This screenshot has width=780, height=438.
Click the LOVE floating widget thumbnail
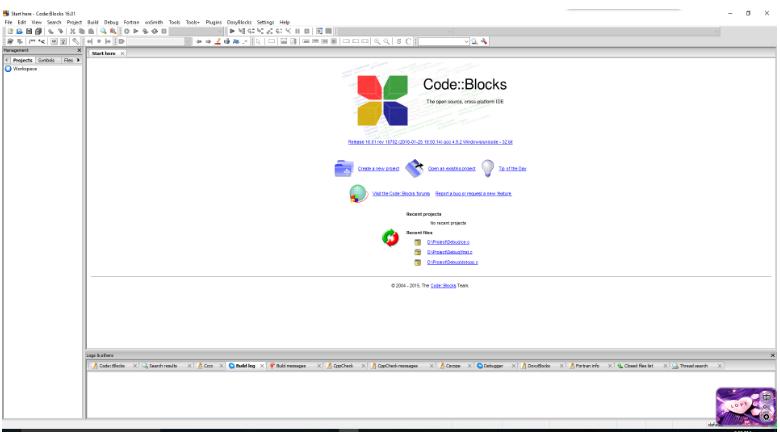click(x=745, y=407)
